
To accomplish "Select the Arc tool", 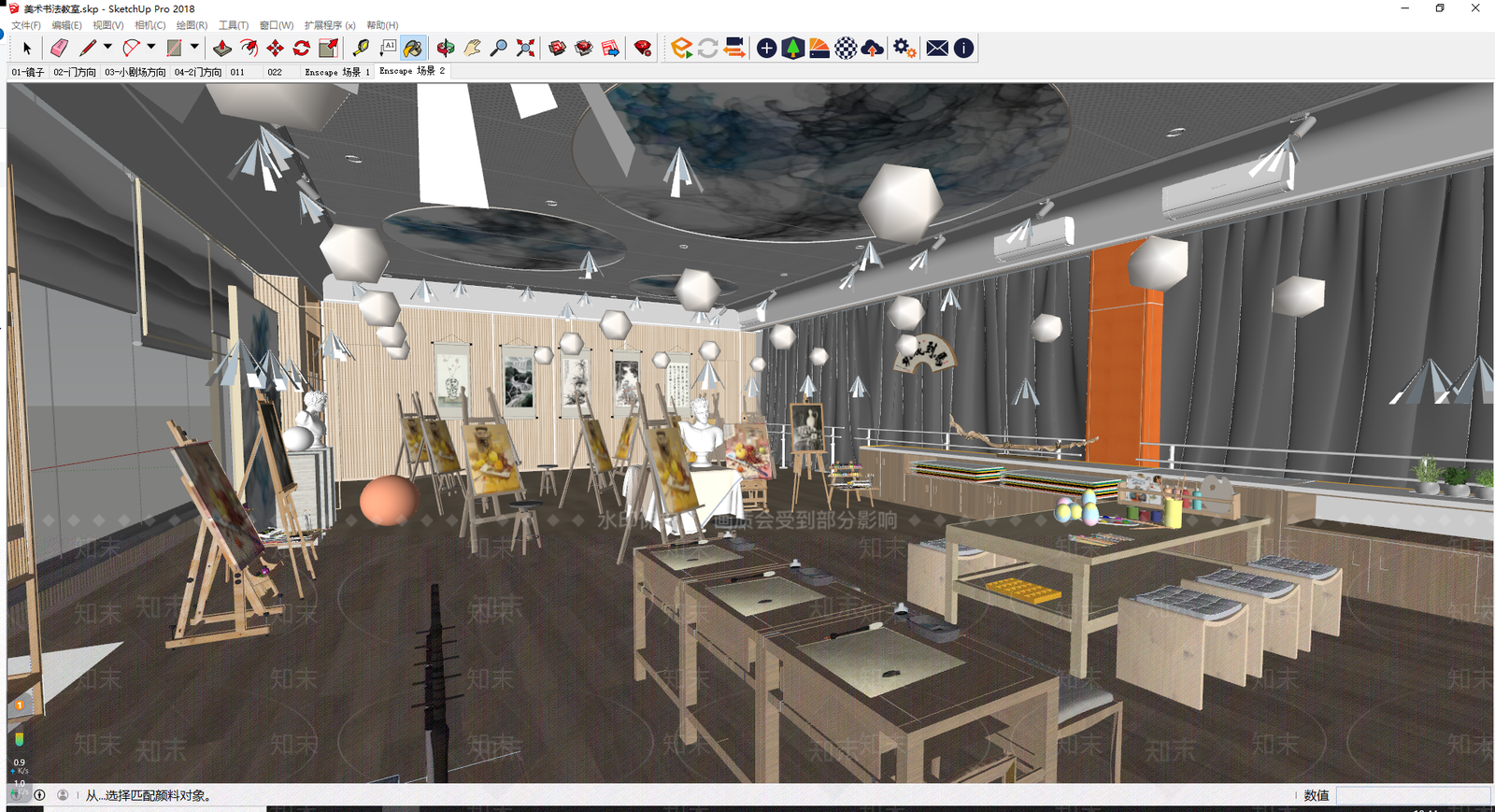I will tap(131, 48).
